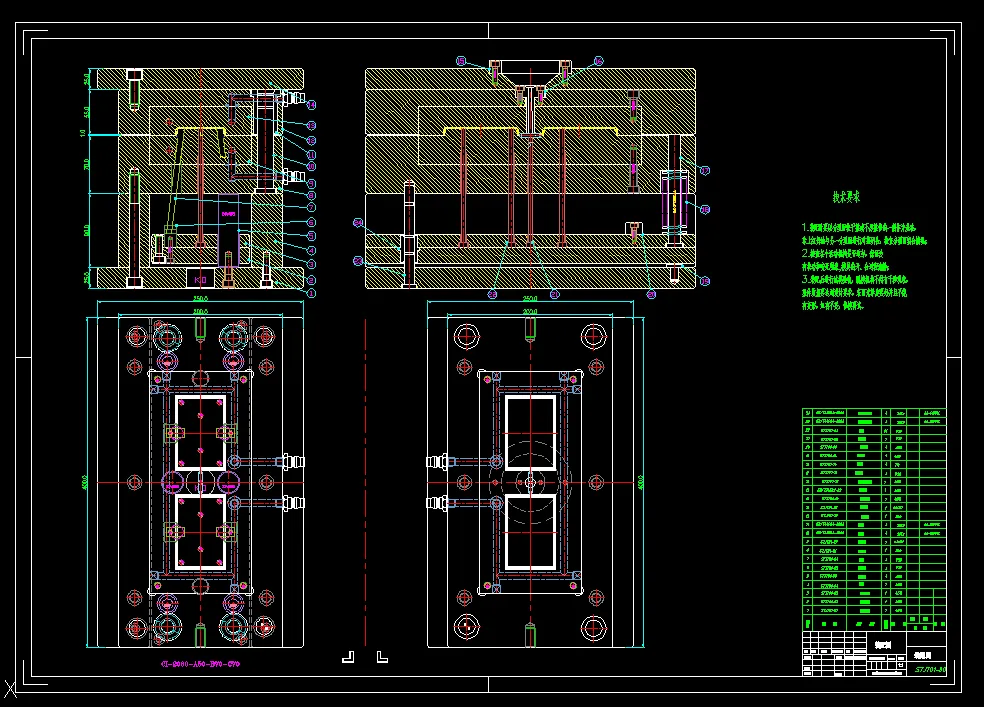Select part balloon number 12
The image size is (984, 707).
312,141
